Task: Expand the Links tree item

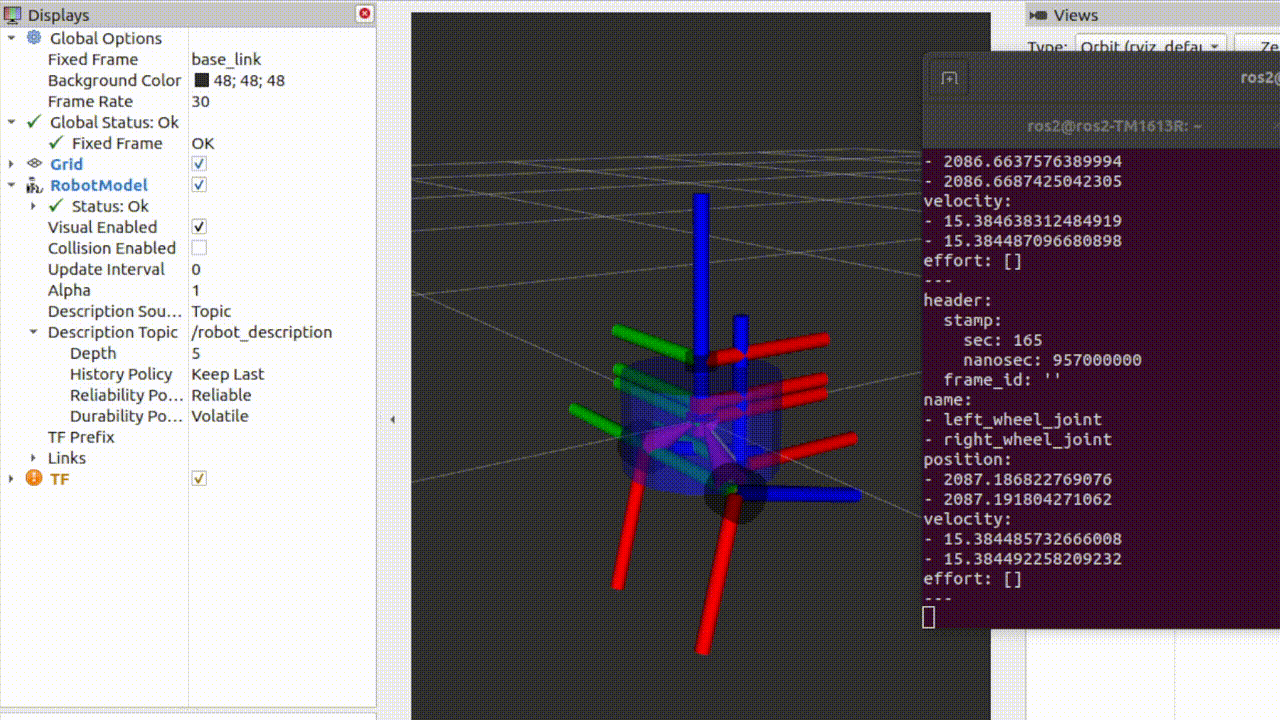Action: [33, 458]
